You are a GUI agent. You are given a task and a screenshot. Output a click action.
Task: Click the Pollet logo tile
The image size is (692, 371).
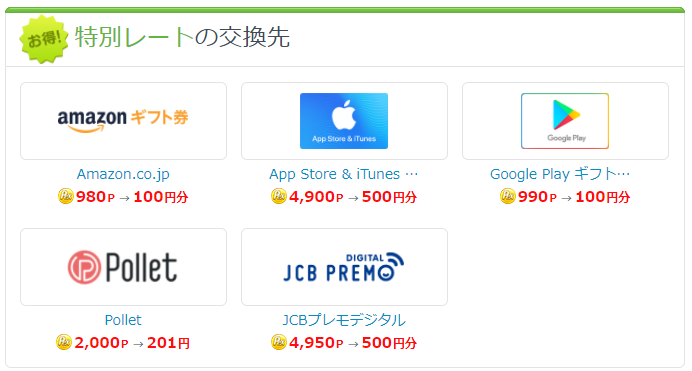(123, 267)
